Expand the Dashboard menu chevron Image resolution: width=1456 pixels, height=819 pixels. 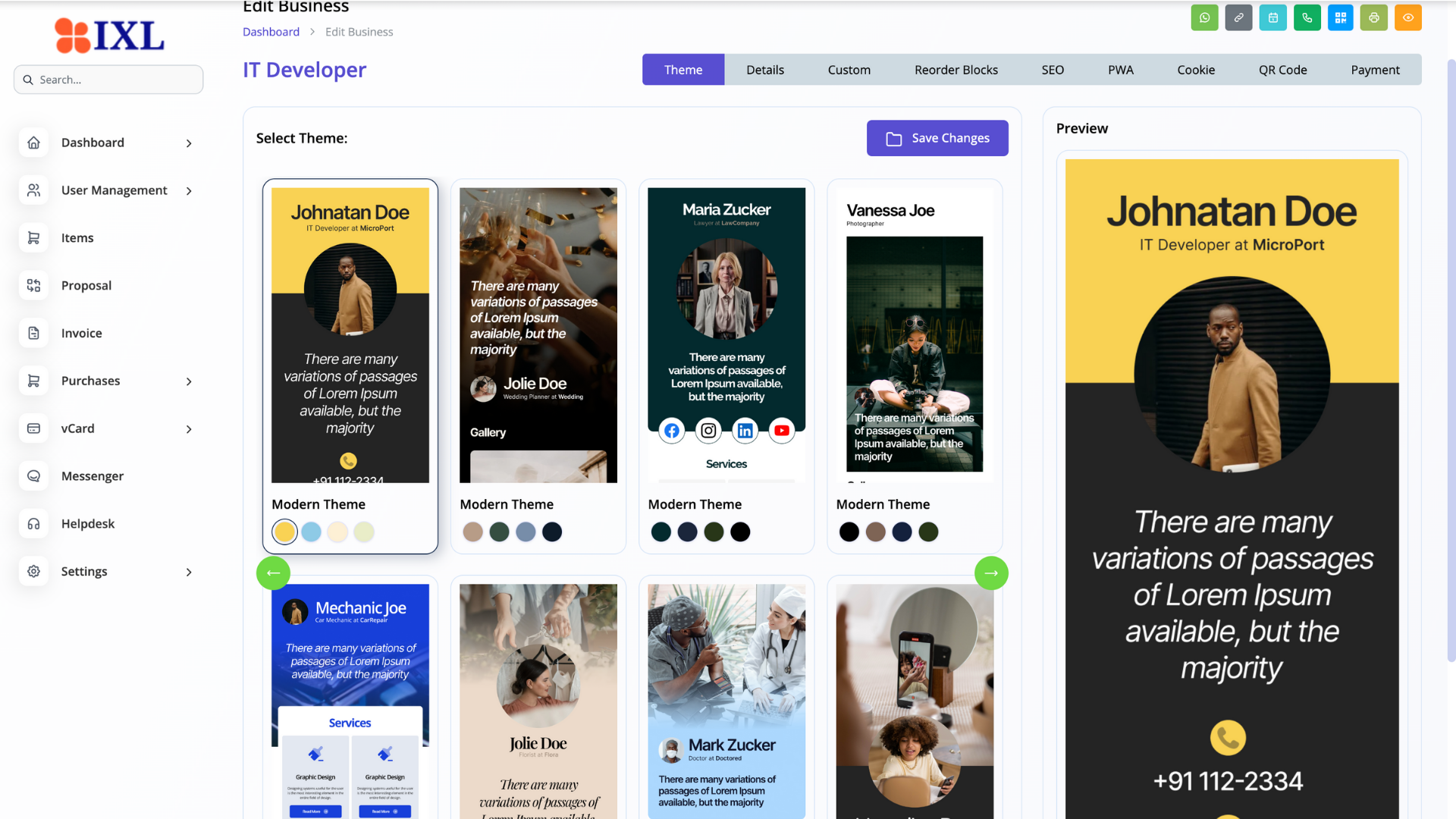pyautogui.click(x=189, y=143)
